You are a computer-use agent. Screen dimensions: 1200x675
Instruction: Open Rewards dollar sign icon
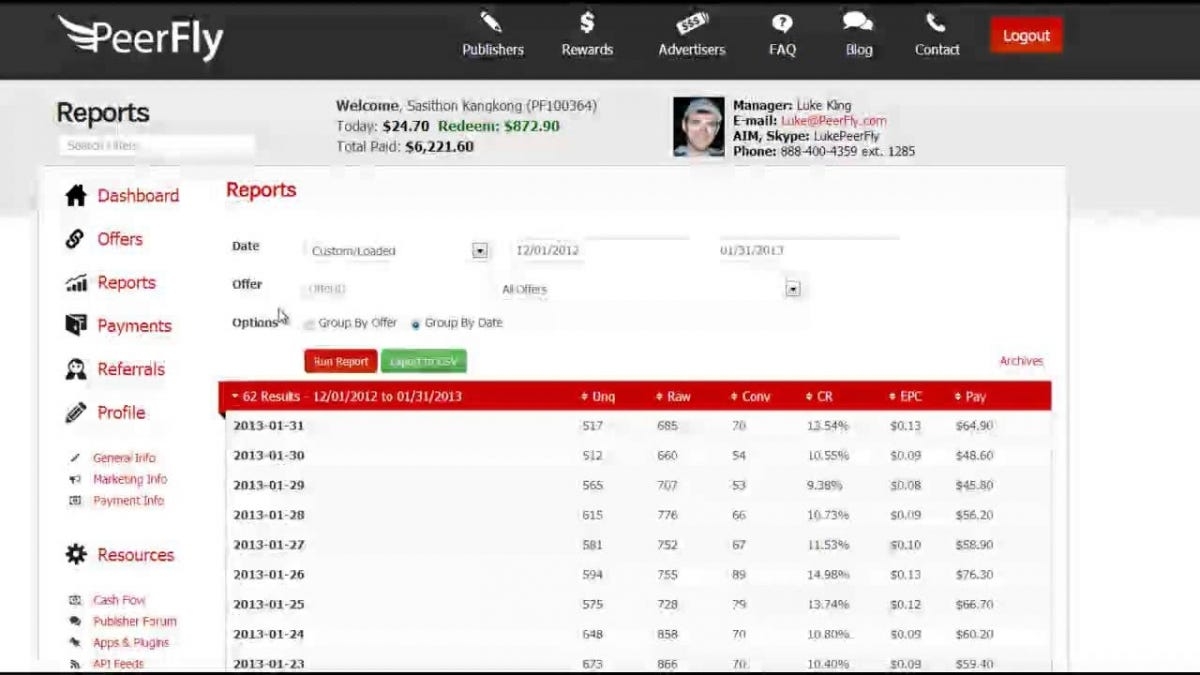[587, 22]
